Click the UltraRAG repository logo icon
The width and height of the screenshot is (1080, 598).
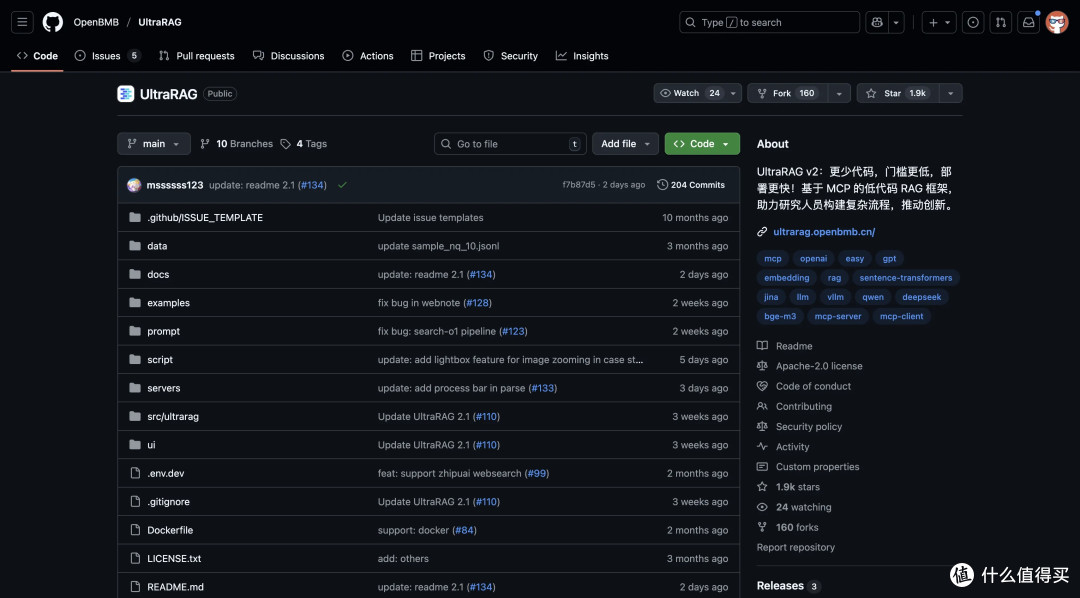(x=125, y=94)
